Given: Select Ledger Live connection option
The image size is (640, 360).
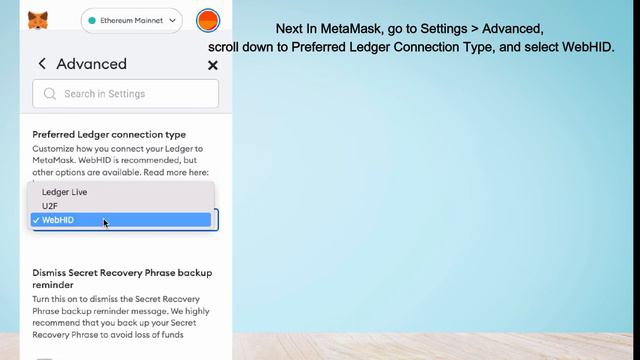Looking at the screenshot, I should pos(121,192).
